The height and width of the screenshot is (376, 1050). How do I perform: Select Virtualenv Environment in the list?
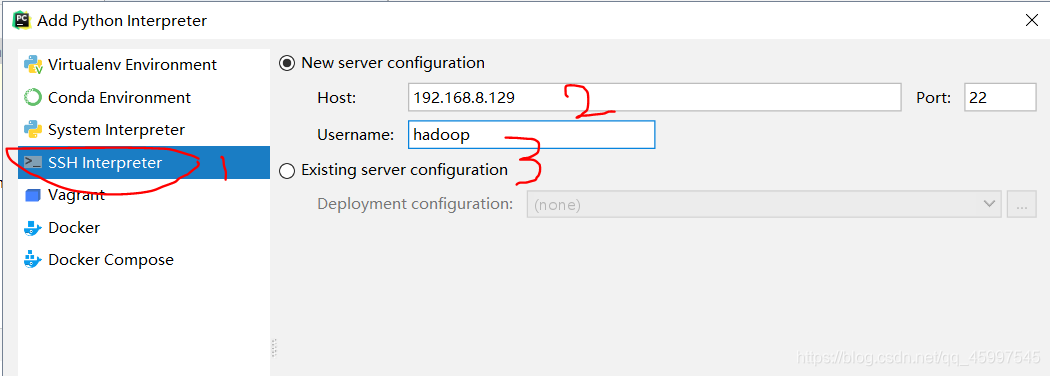tap(143, 65)
